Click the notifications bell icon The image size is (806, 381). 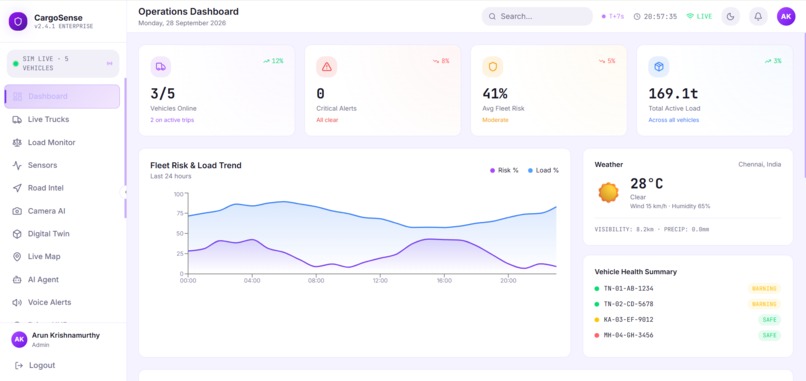coord(758,16)
